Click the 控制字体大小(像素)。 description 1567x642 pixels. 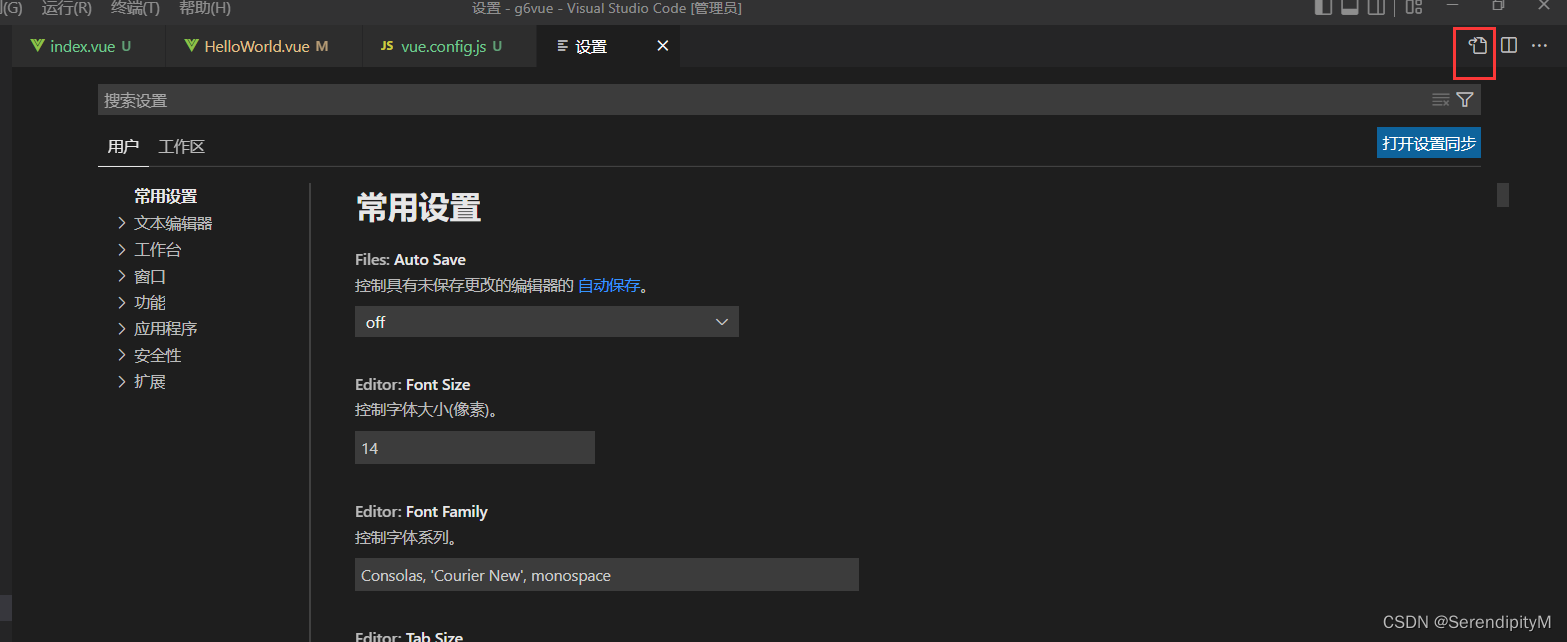427,410
